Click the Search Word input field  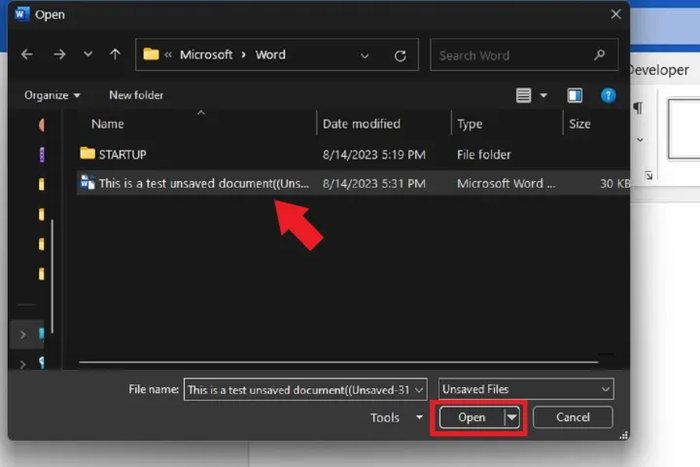(510, 55)
